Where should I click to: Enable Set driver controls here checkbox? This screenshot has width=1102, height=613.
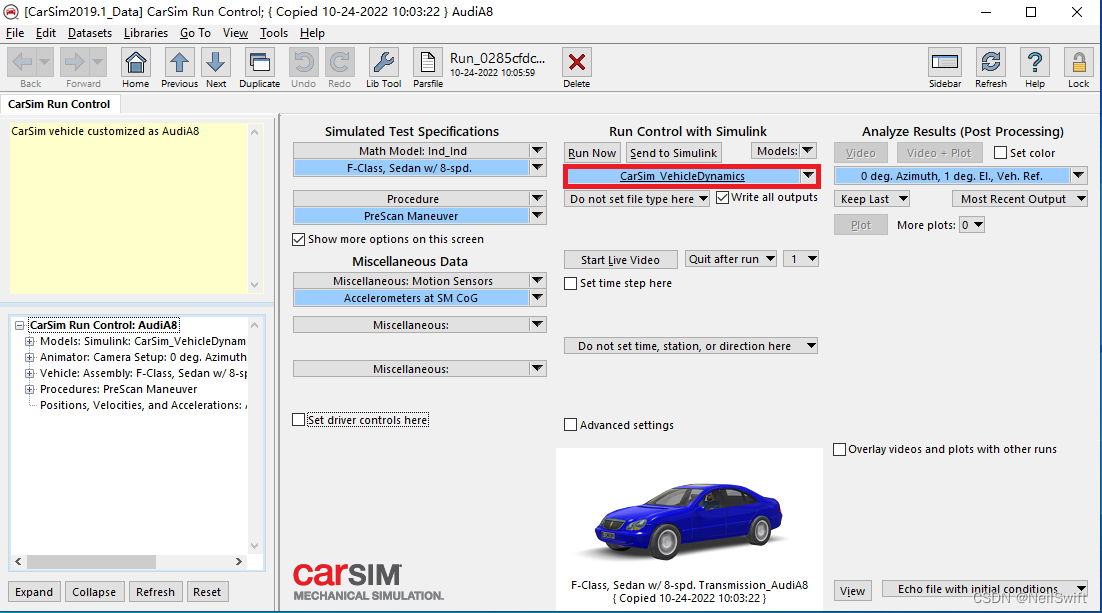[x=298, y=420]
